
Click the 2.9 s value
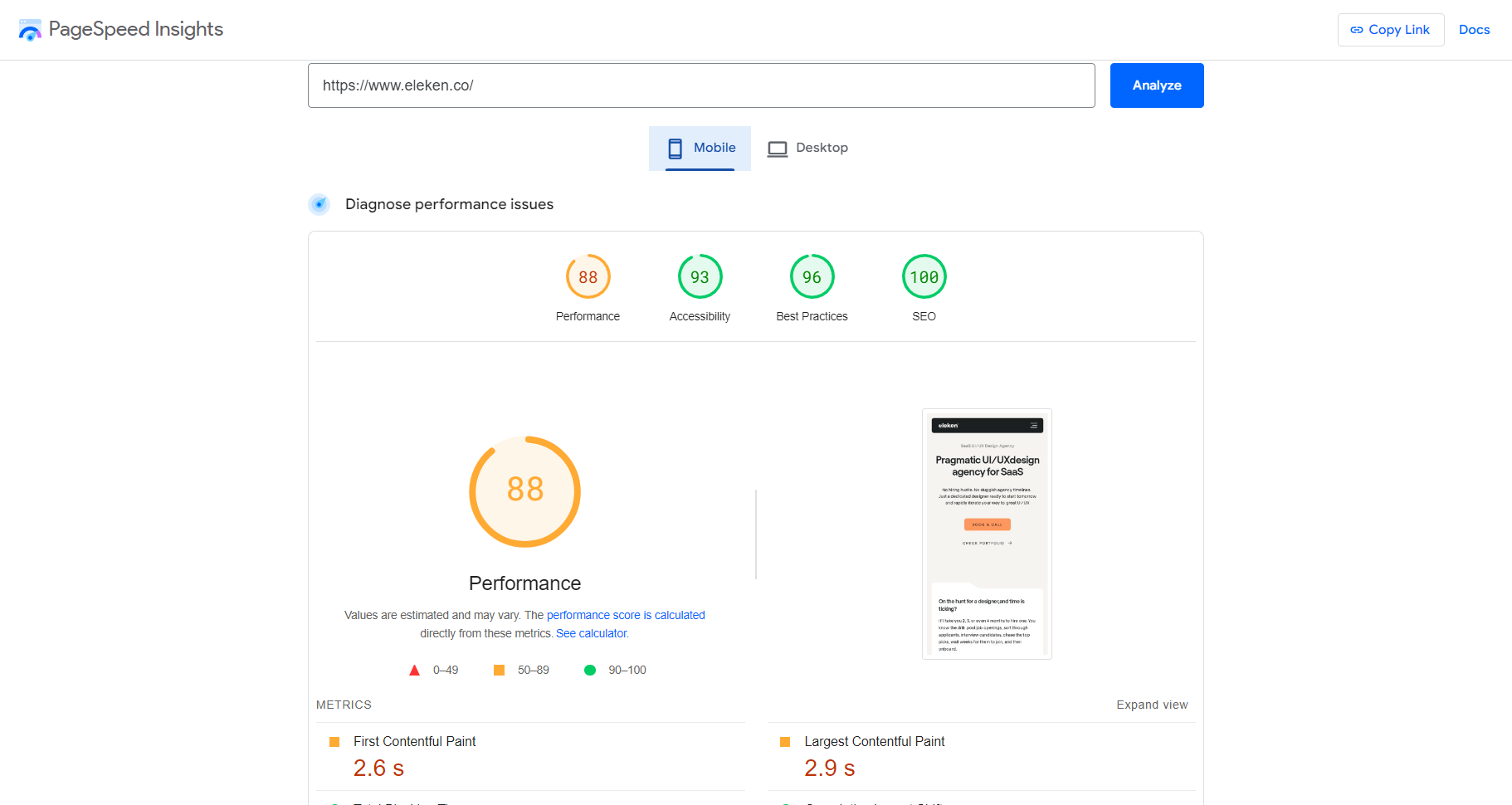(829, 768)
